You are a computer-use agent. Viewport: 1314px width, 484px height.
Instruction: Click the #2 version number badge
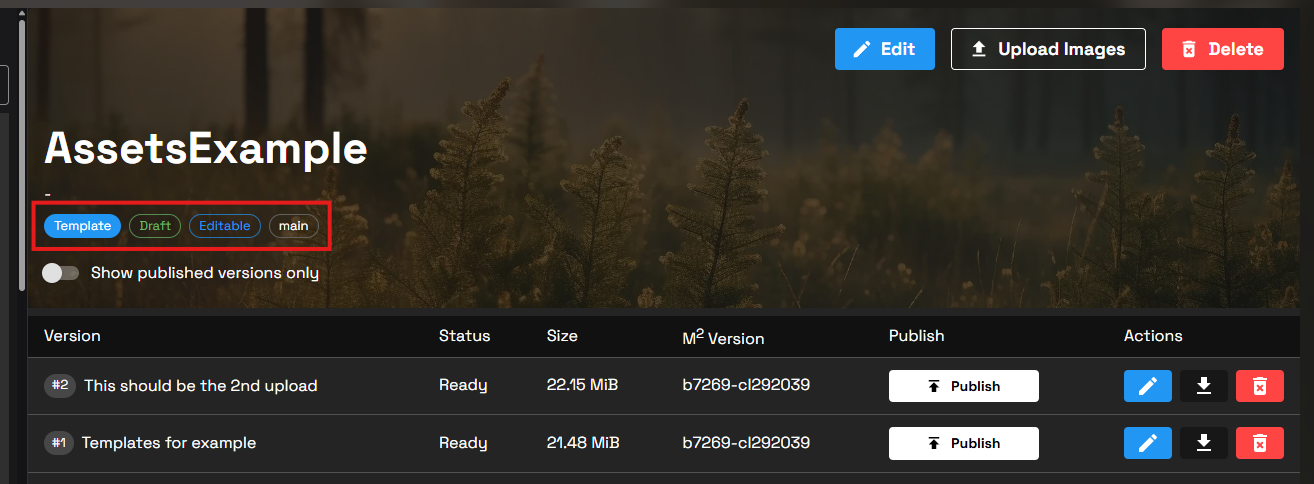pos(60,386)
